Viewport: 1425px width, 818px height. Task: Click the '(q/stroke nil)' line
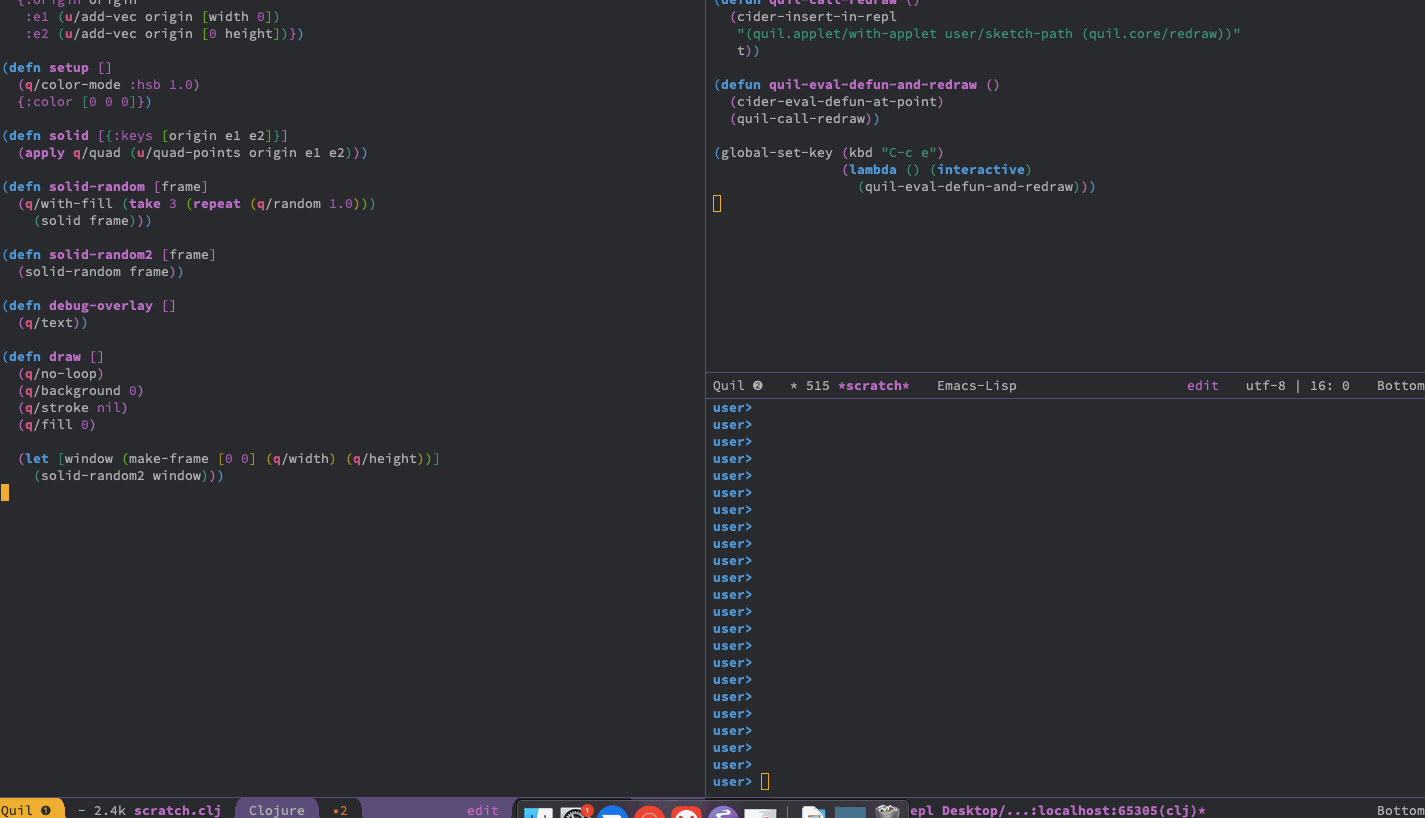(72, 407)
